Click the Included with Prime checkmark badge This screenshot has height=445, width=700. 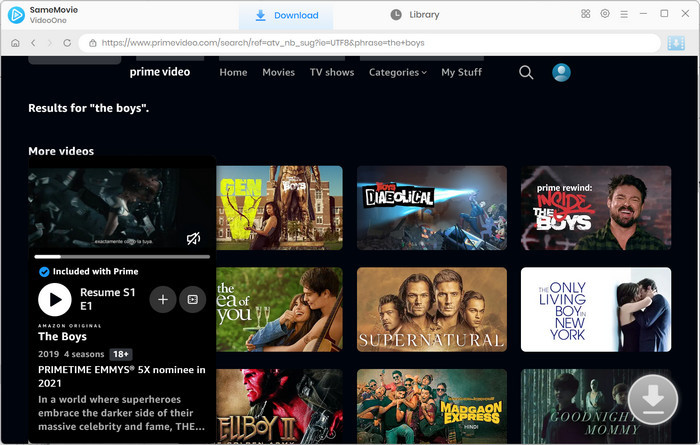44,271
